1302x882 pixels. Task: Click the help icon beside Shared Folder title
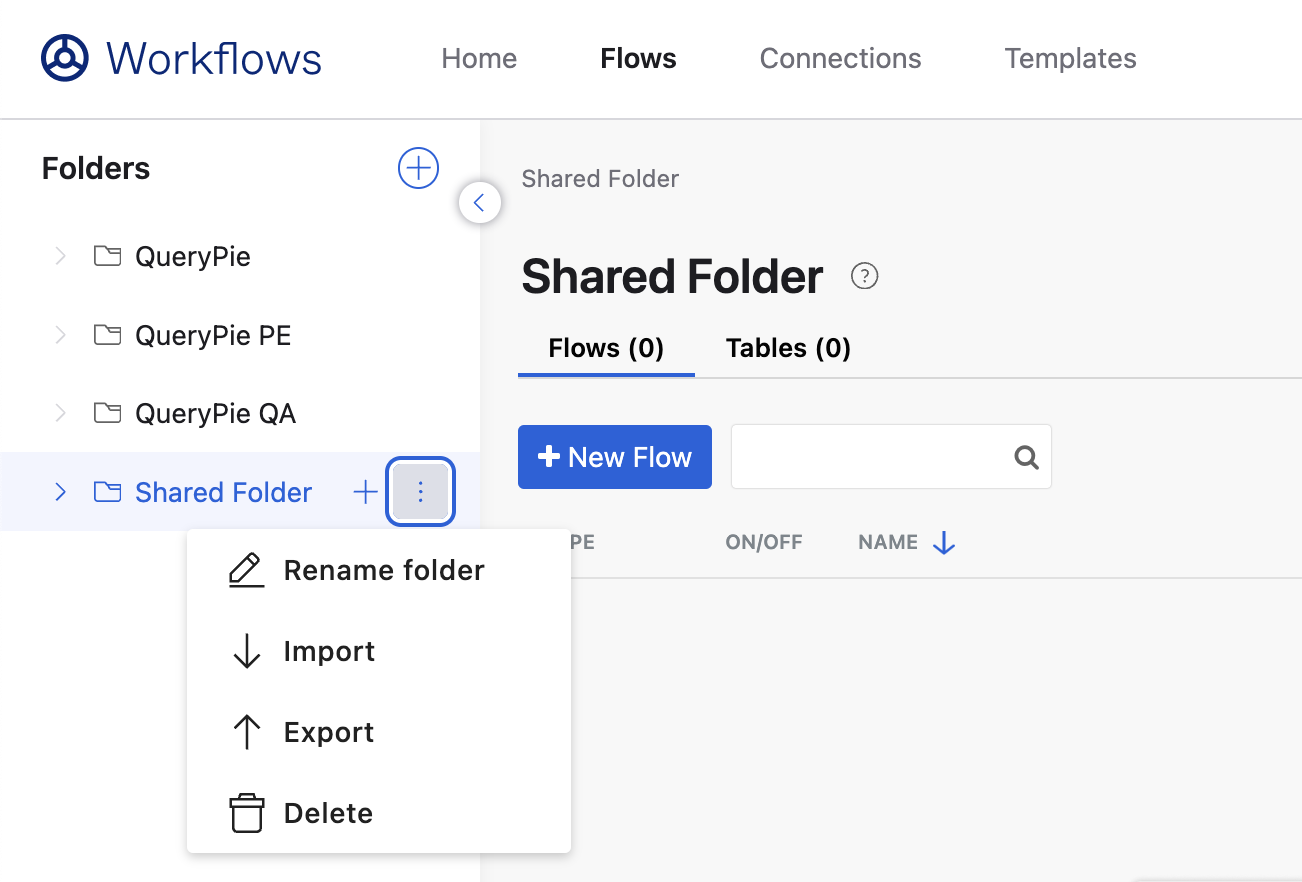[864, 276]
